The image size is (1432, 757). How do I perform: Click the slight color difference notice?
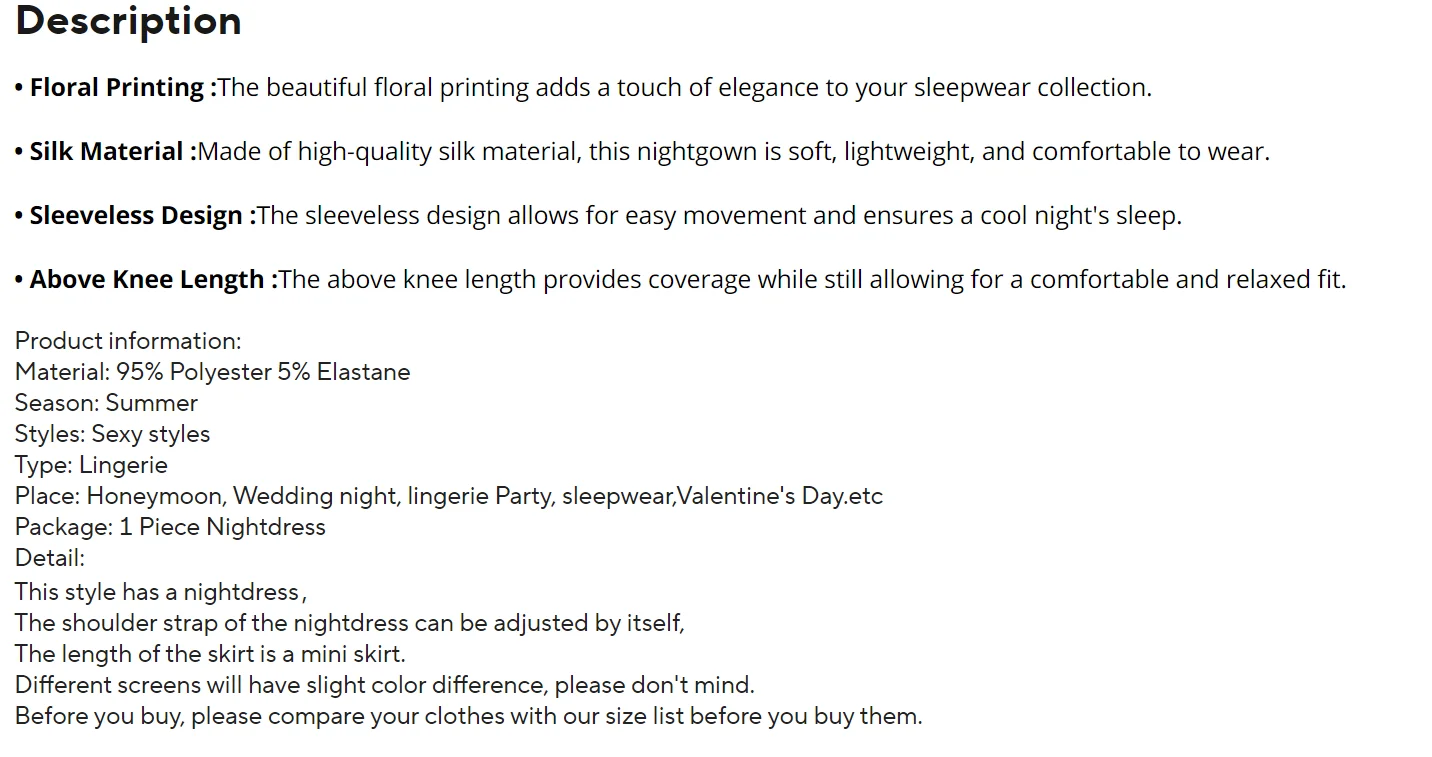(x=384, y=685)
